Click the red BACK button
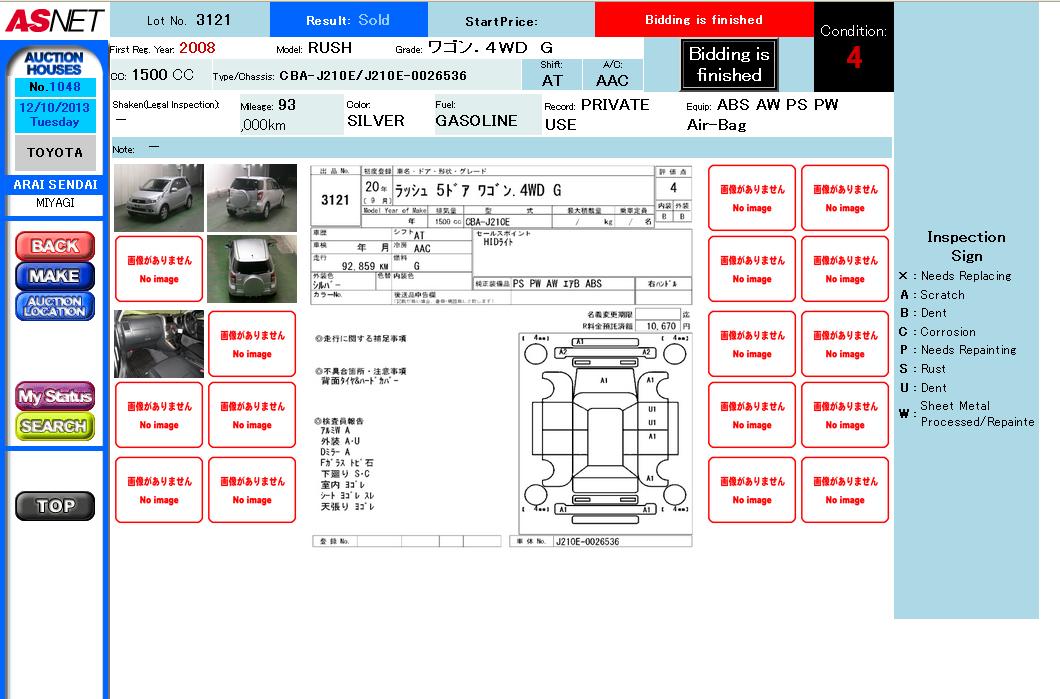The width and height of the screenshot is (1060, 699). [x=55, y=246]
